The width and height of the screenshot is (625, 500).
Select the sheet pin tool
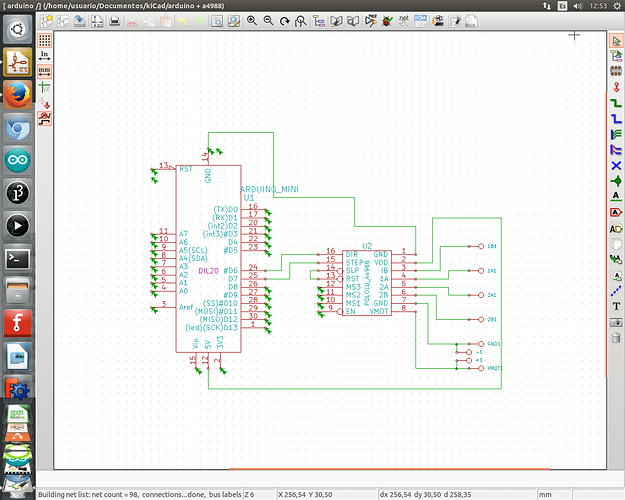tap(616, 276)
